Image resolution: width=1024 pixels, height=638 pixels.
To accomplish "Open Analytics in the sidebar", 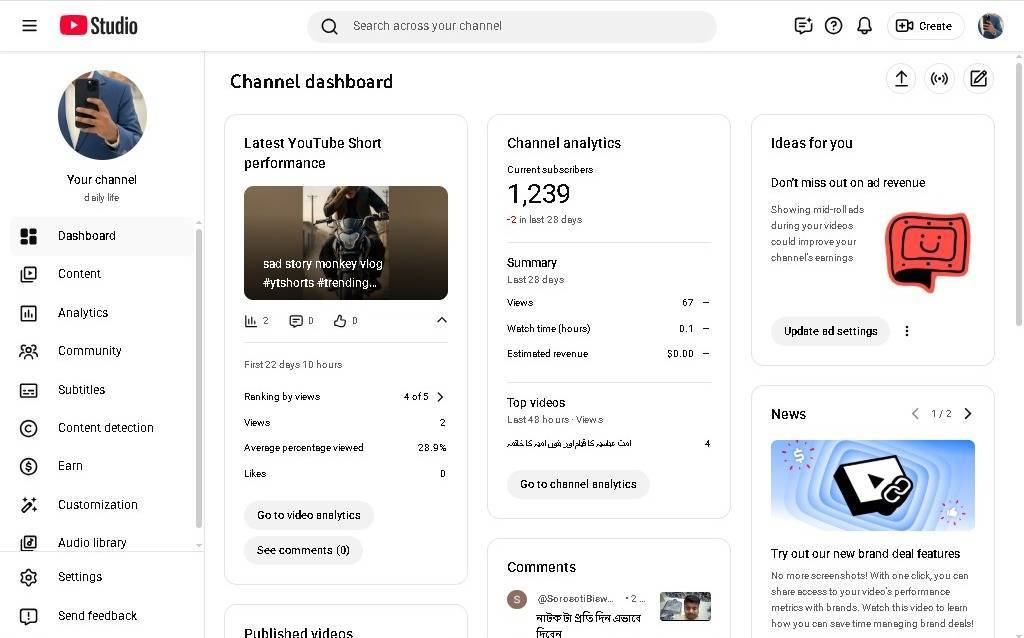I will coord(83,313).
